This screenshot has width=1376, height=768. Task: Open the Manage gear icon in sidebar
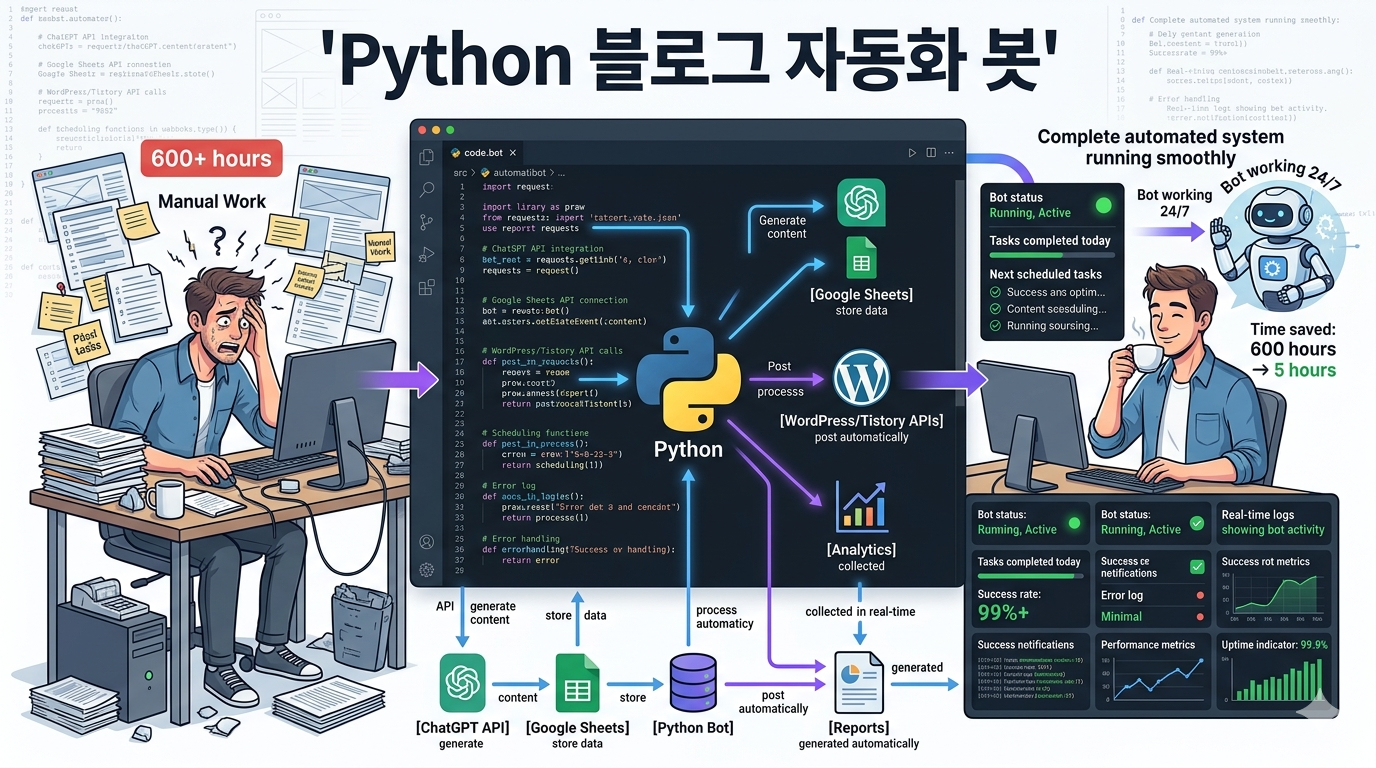point(427,569)
